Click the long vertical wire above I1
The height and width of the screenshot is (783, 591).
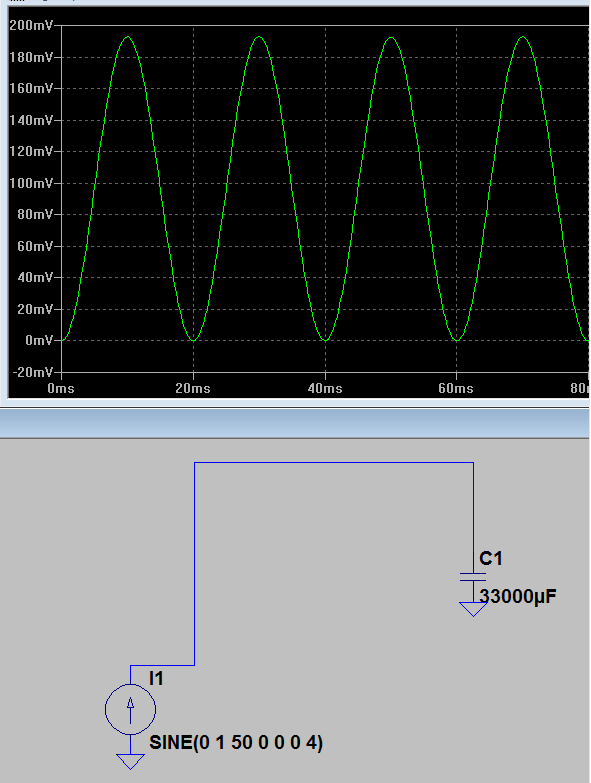coord(194,564)
